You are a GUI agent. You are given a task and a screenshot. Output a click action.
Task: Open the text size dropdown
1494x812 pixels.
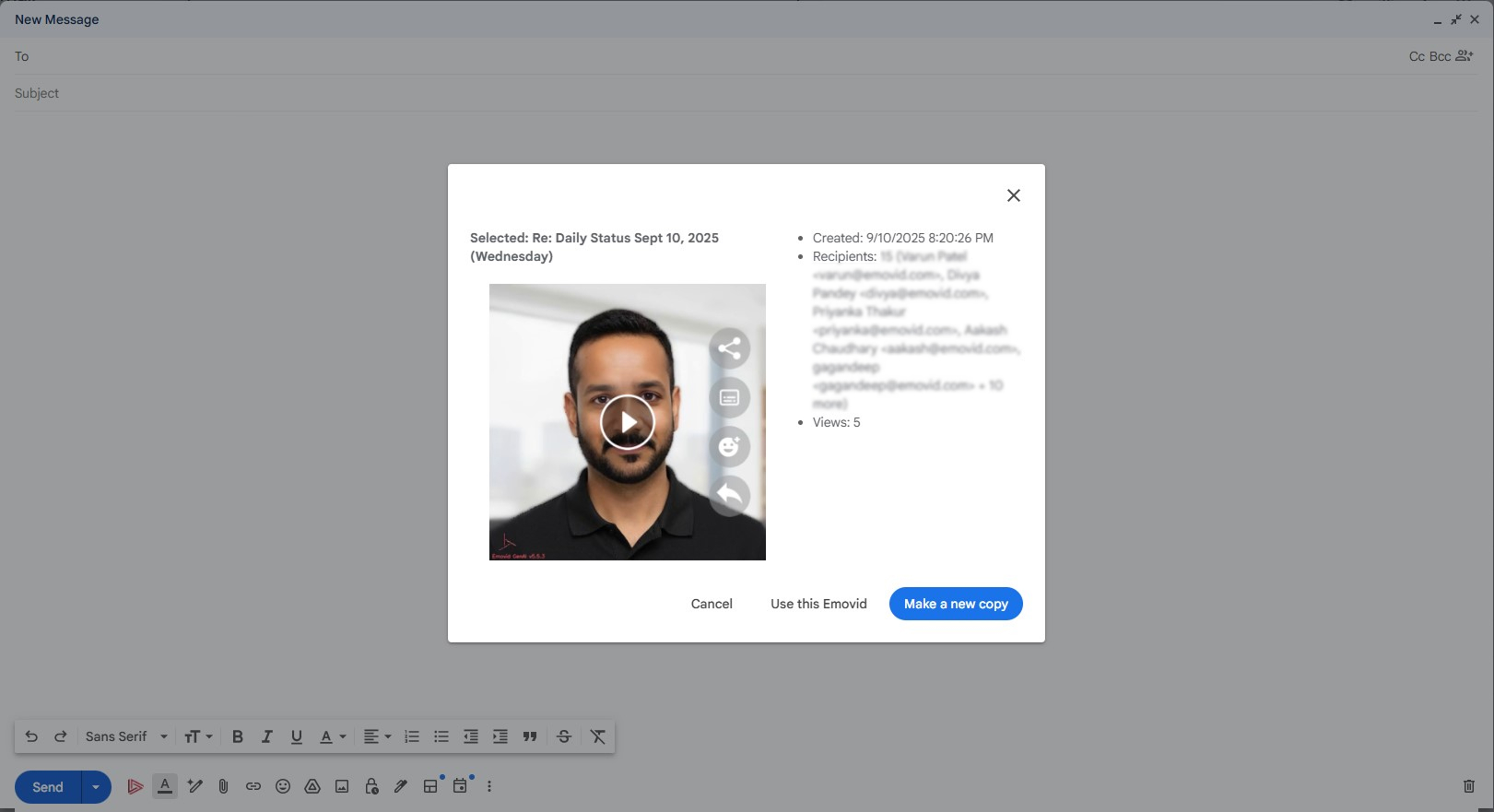click(198, 736)
